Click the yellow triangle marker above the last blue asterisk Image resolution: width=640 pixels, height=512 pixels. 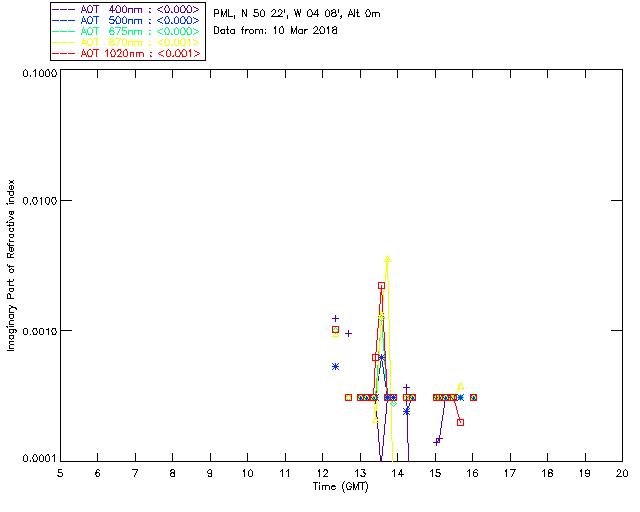click(x=461, y=386)
